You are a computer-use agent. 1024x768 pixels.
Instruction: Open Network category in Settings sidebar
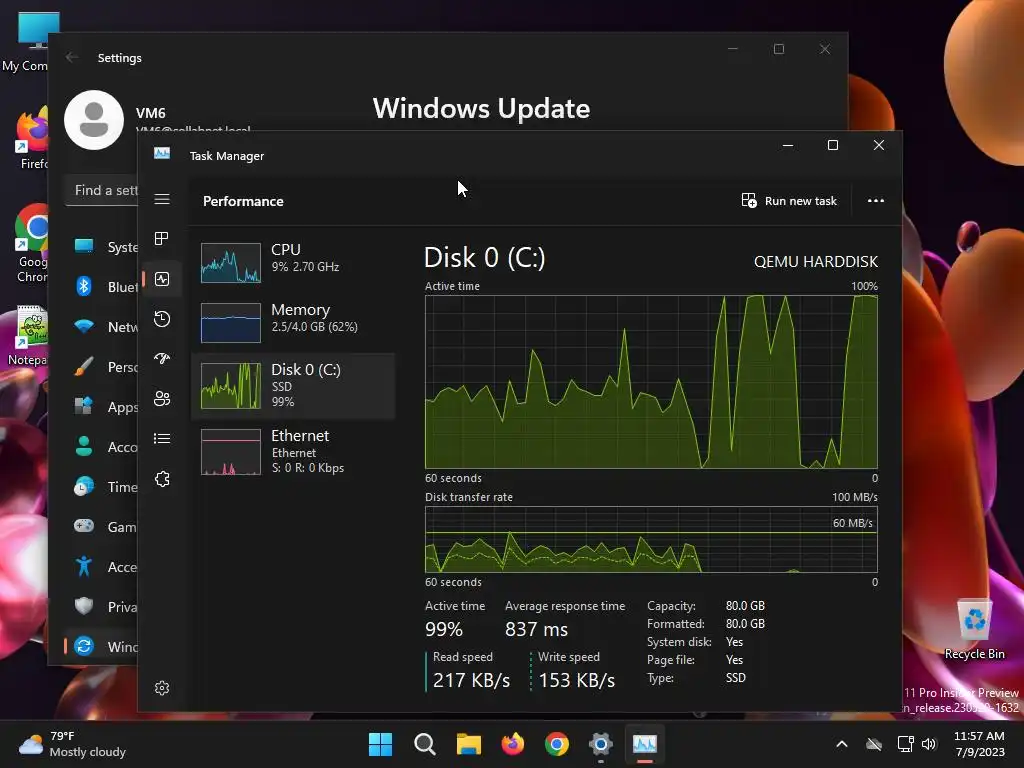[104, 327]
